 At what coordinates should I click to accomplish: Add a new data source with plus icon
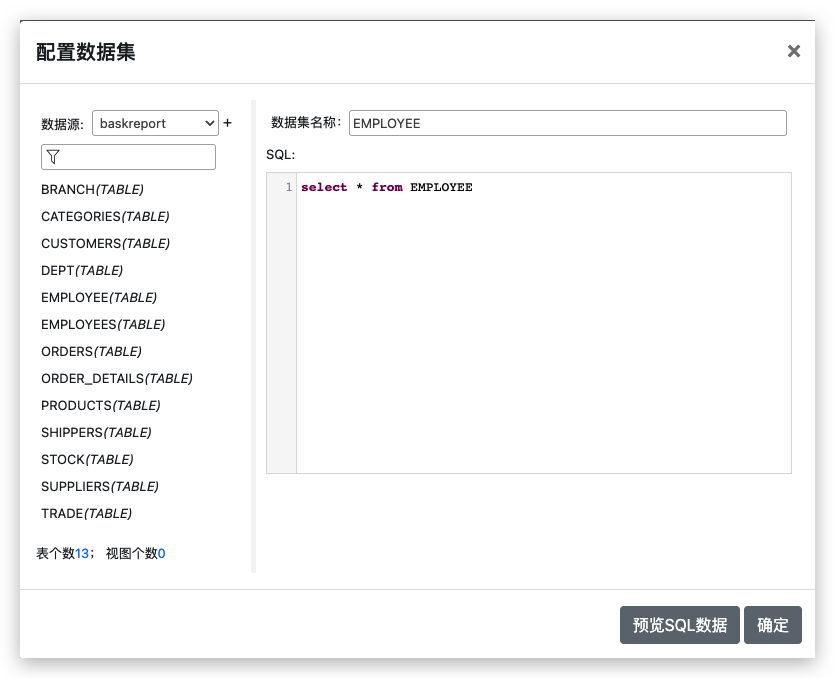[x=227, y=123]
